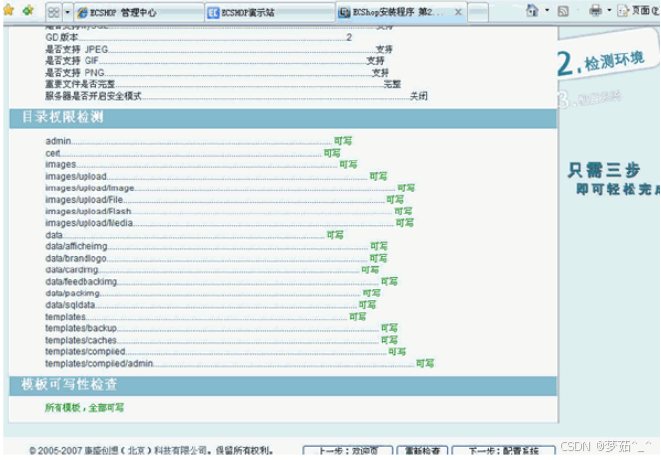This screenshot has height=460, width=661.
Task: Click the 2.检测环境 step label
Action: 601,63
